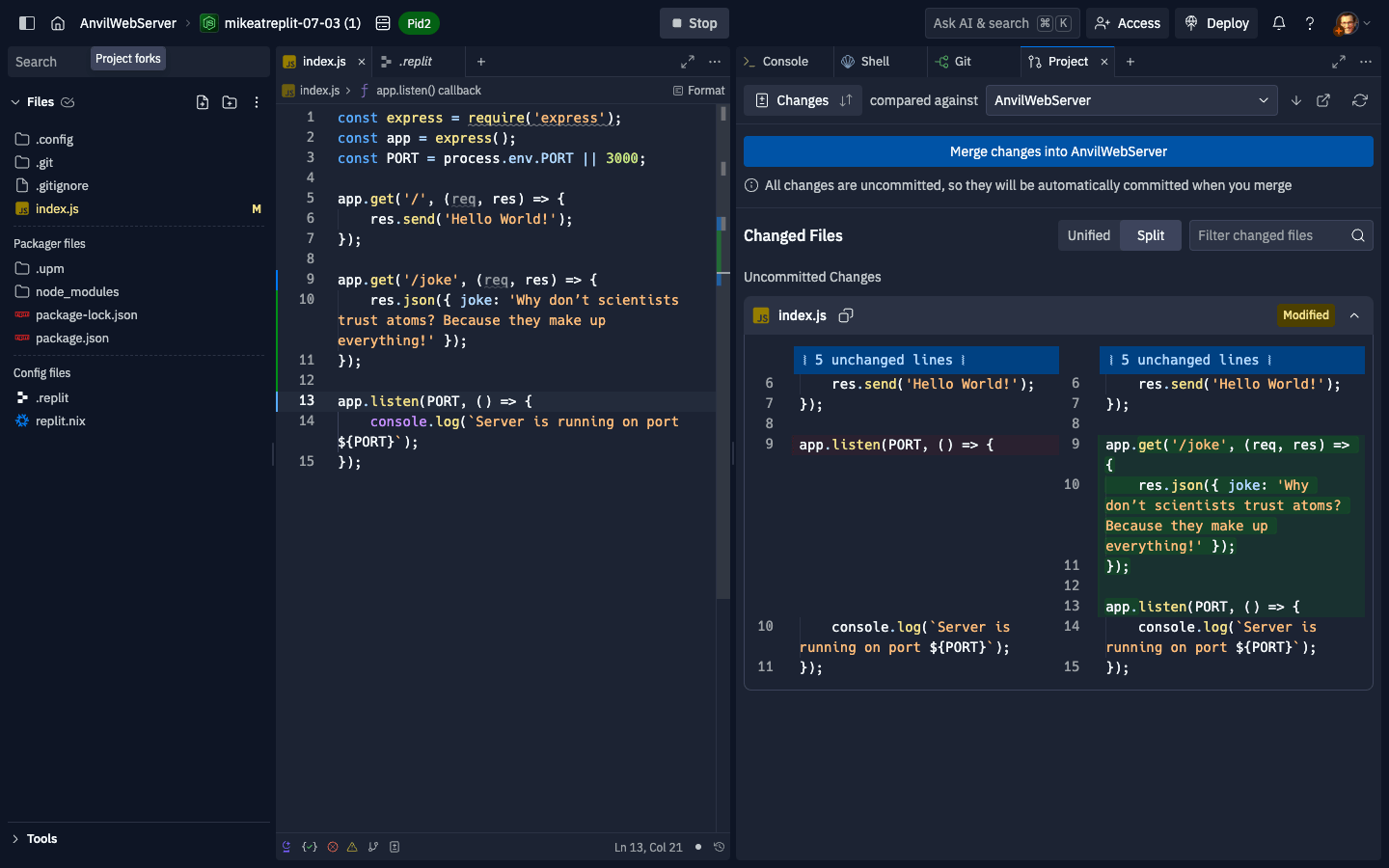Click the Access button

[1128, 23]
